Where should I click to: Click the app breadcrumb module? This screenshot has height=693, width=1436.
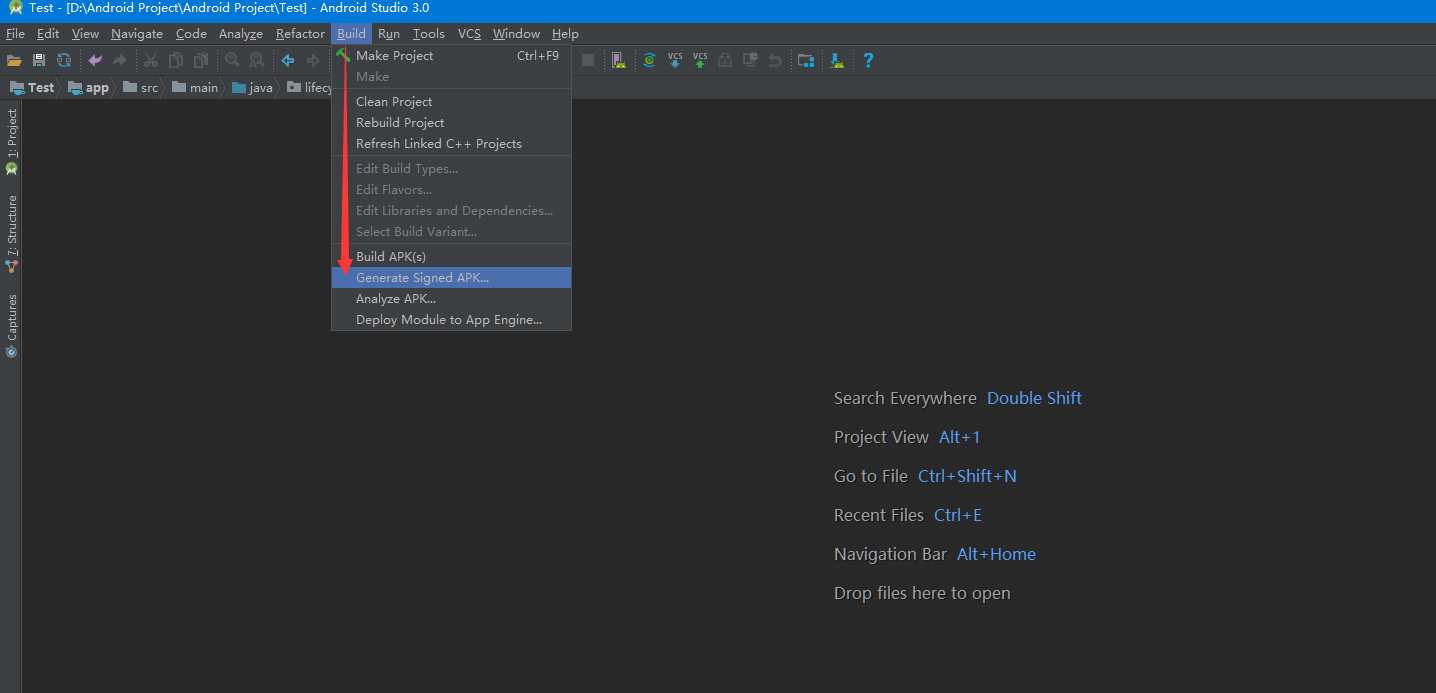point(88,88)
